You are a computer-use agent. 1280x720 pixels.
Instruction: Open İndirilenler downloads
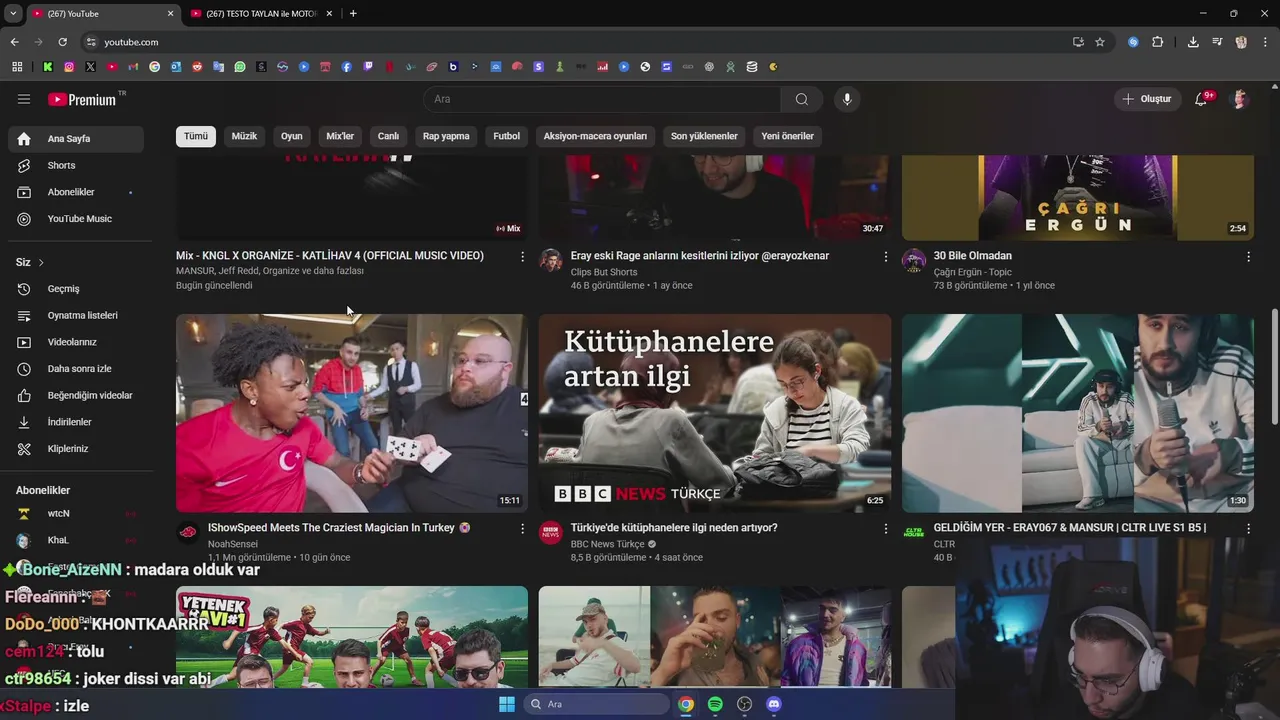click(x=76, y=422)
